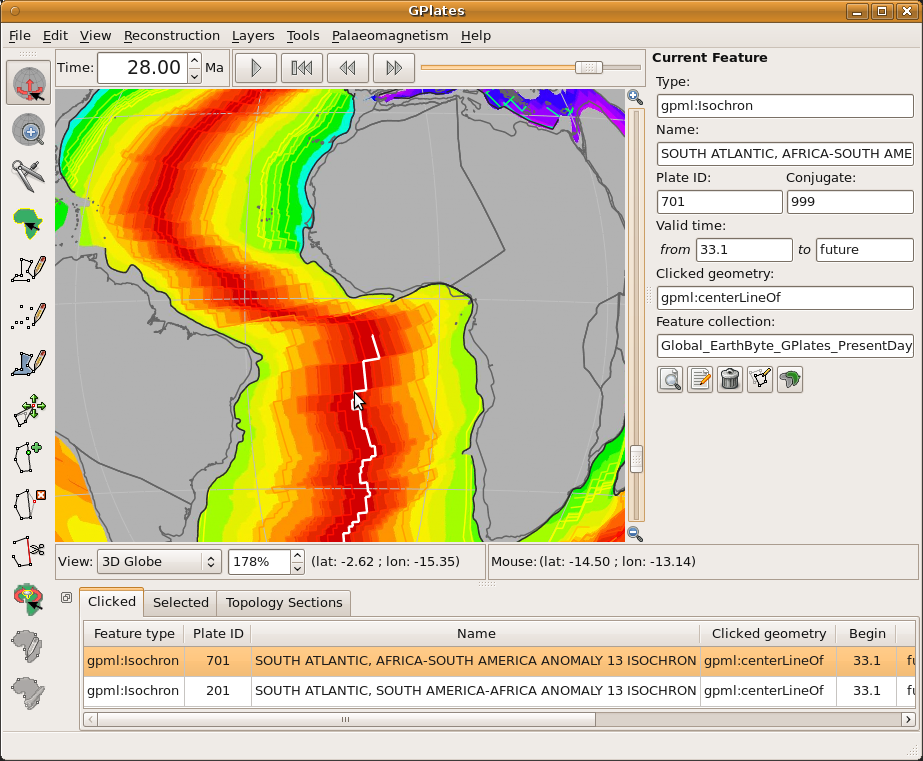This screenshot has width=923, height=761.
Task: Click Clone Feature icon
Action: (x=790, y=380)
